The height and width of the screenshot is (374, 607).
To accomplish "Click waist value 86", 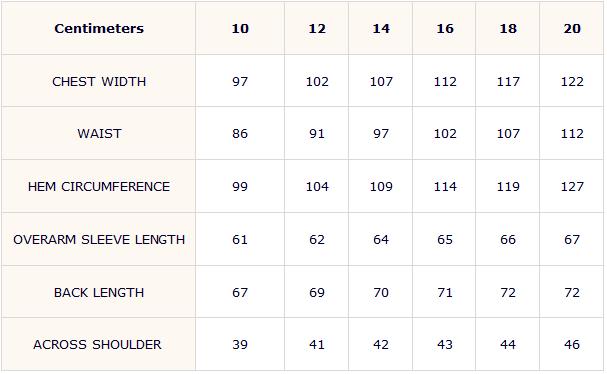I will tap(240, 134).
